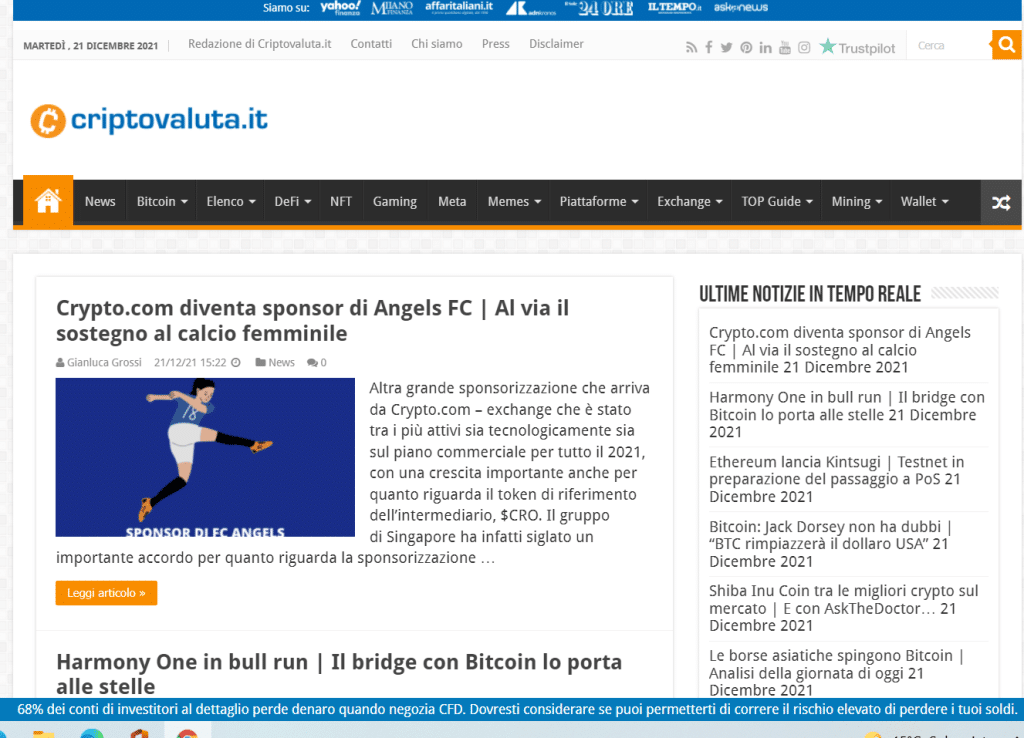The width and height of the screenshot is (1024, 738).
Task: Click the random article shuffle icon
Action: [x=1000, y=201]
